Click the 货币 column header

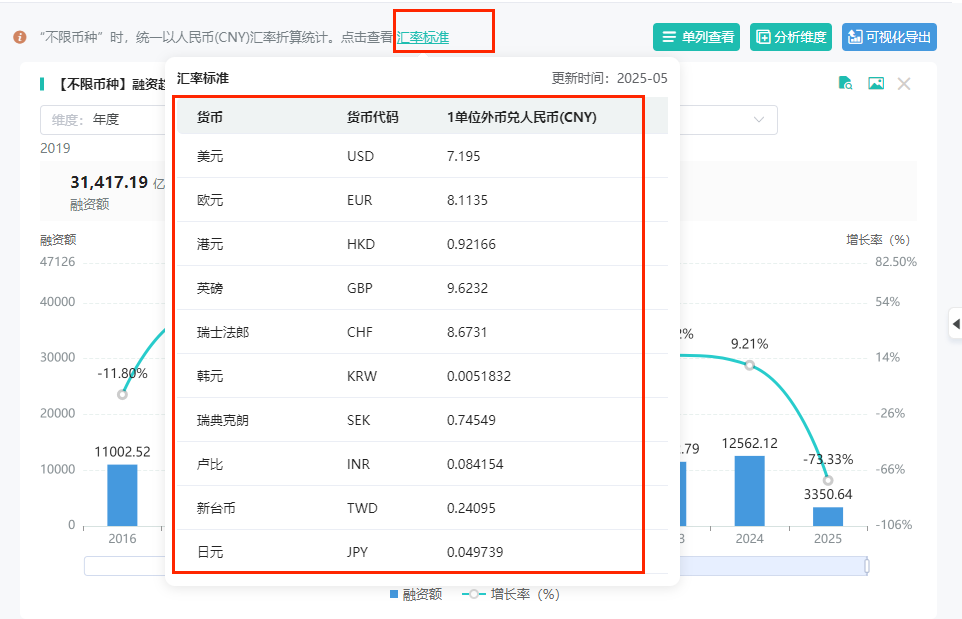point(210,117)
